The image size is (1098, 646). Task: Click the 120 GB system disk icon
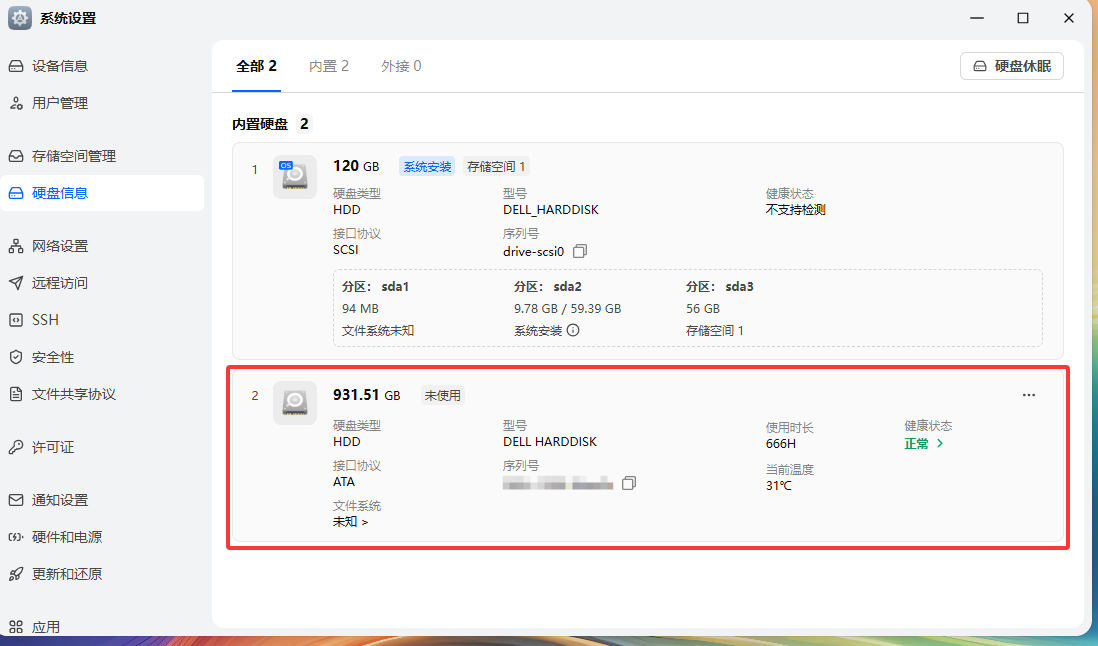tap(294, 177)
